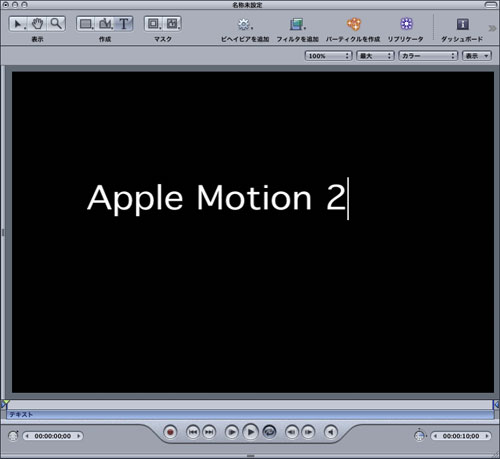Decrement project duration with left arrow

click(435, 436)
